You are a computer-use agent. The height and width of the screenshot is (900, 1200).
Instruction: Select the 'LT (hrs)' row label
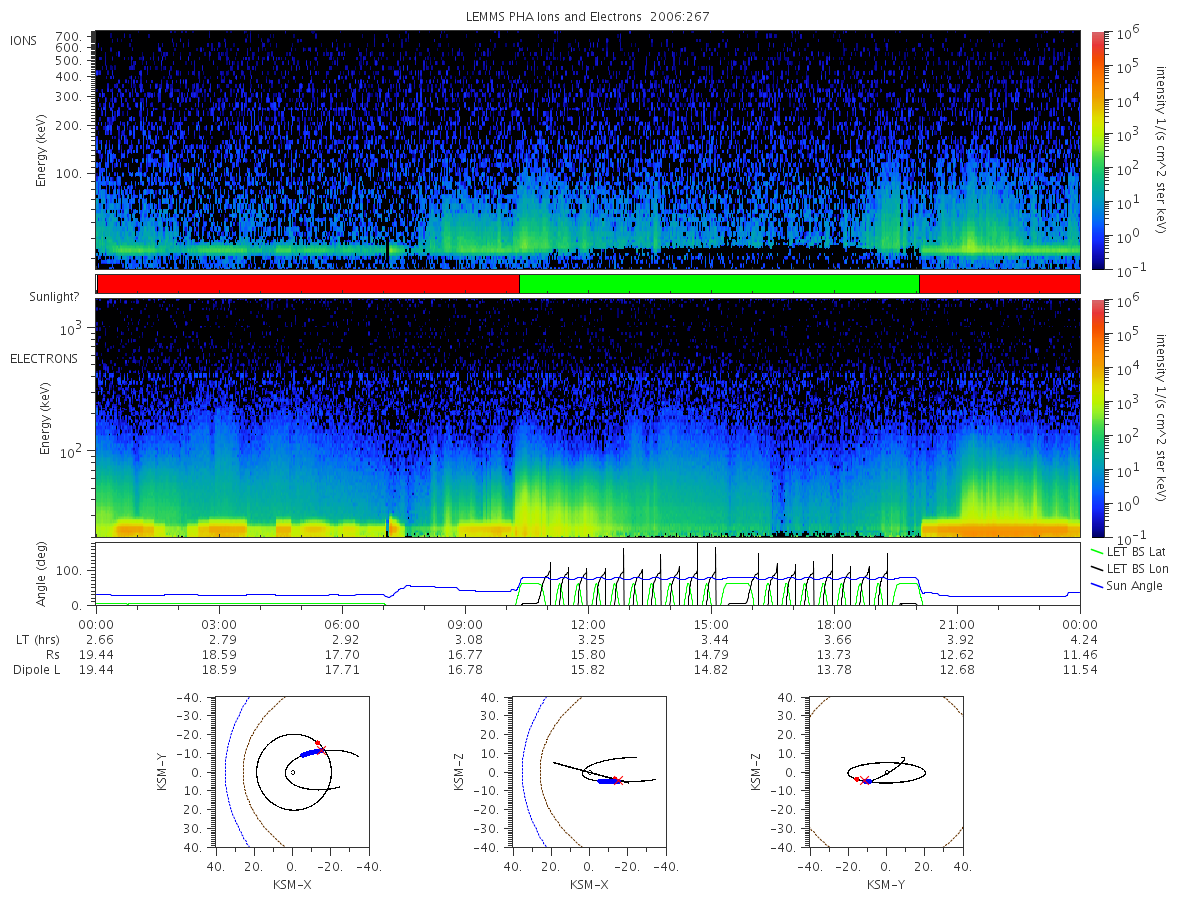42,638
